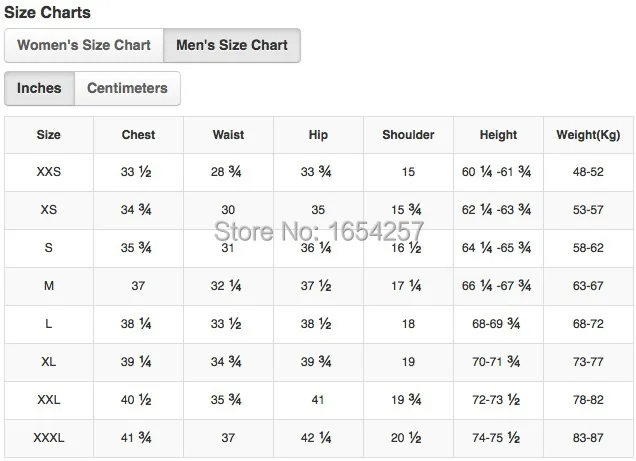Click the Weight(Kg) column header

pos(588,135)
